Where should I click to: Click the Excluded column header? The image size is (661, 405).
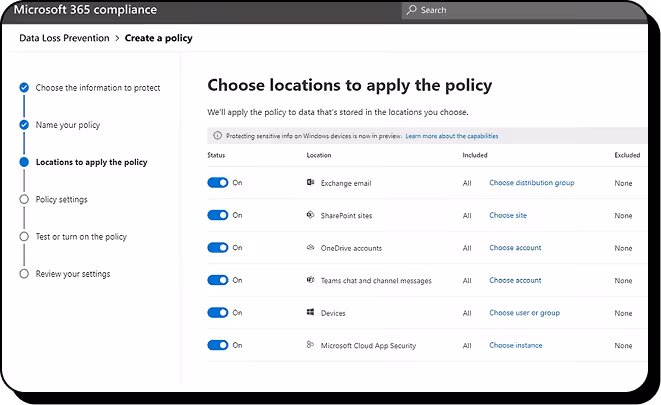pyautogui.click(x=627, y=155)
